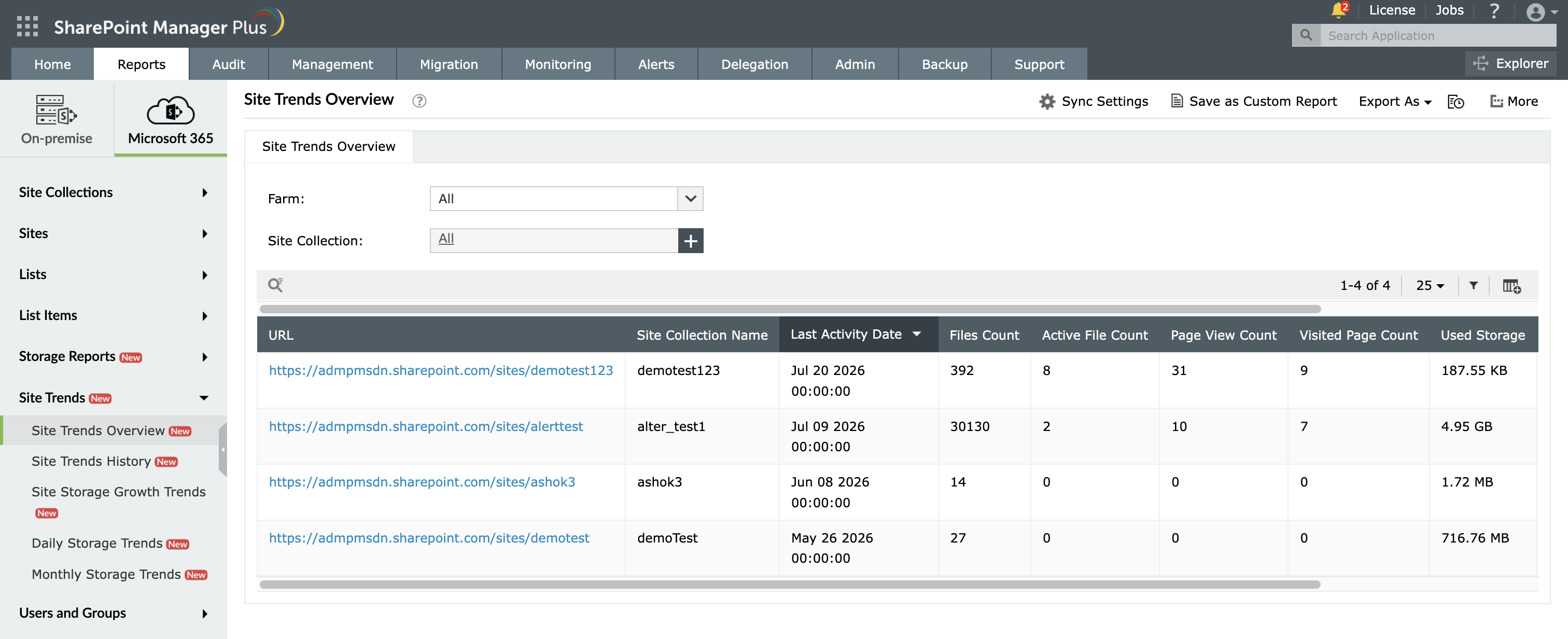Image resolution: width=1568 pixels, height=639 pixels.
Task: Click the plus button to add Site Collection
Action: click(690, 241)
